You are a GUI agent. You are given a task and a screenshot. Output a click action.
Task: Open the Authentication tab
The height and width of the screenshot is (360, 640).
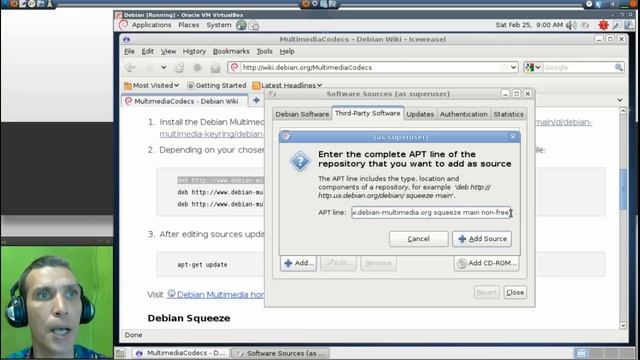point(464,114)
